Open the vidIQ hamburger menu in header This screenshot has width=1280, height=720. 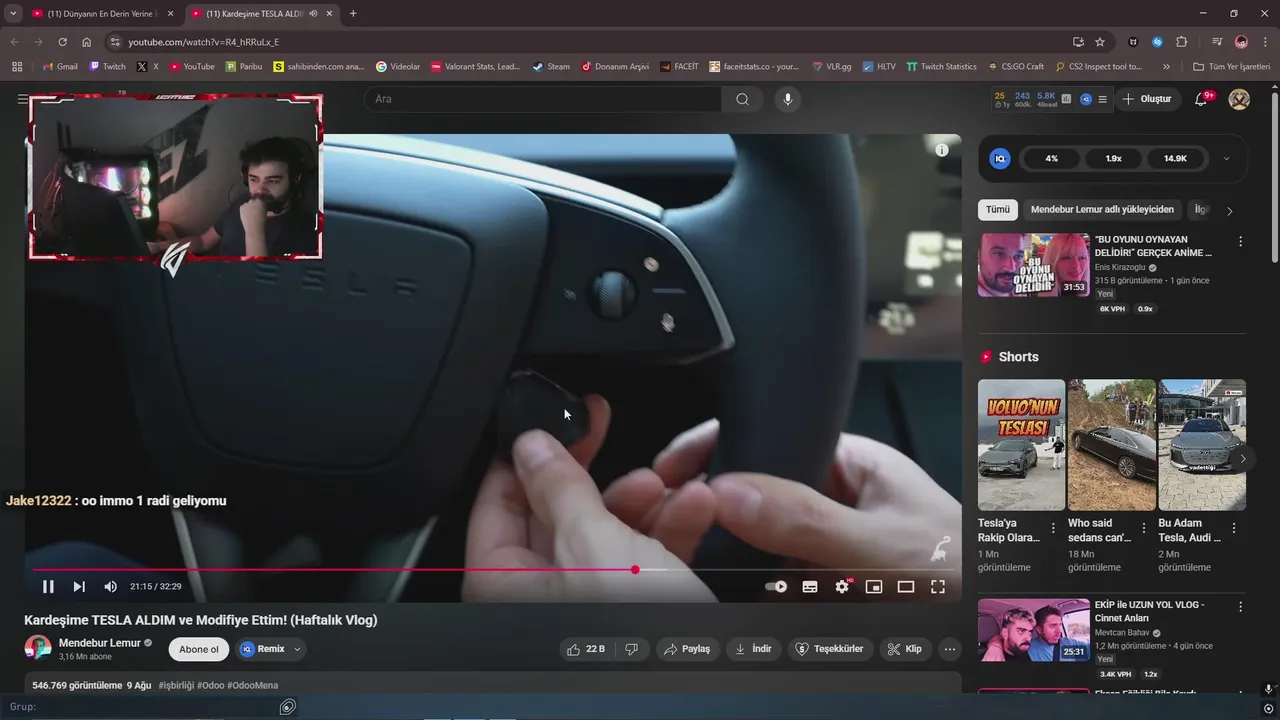[1102, 99]
